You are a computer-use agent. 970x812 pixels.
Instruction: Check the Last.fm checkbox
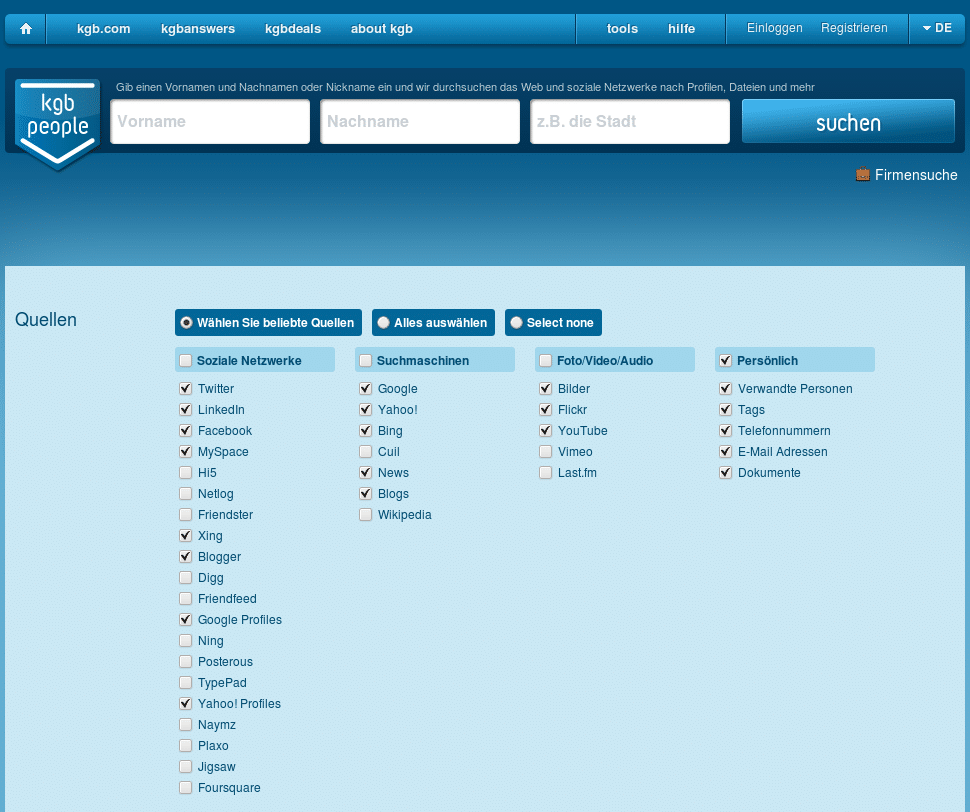tap(546, 472)
